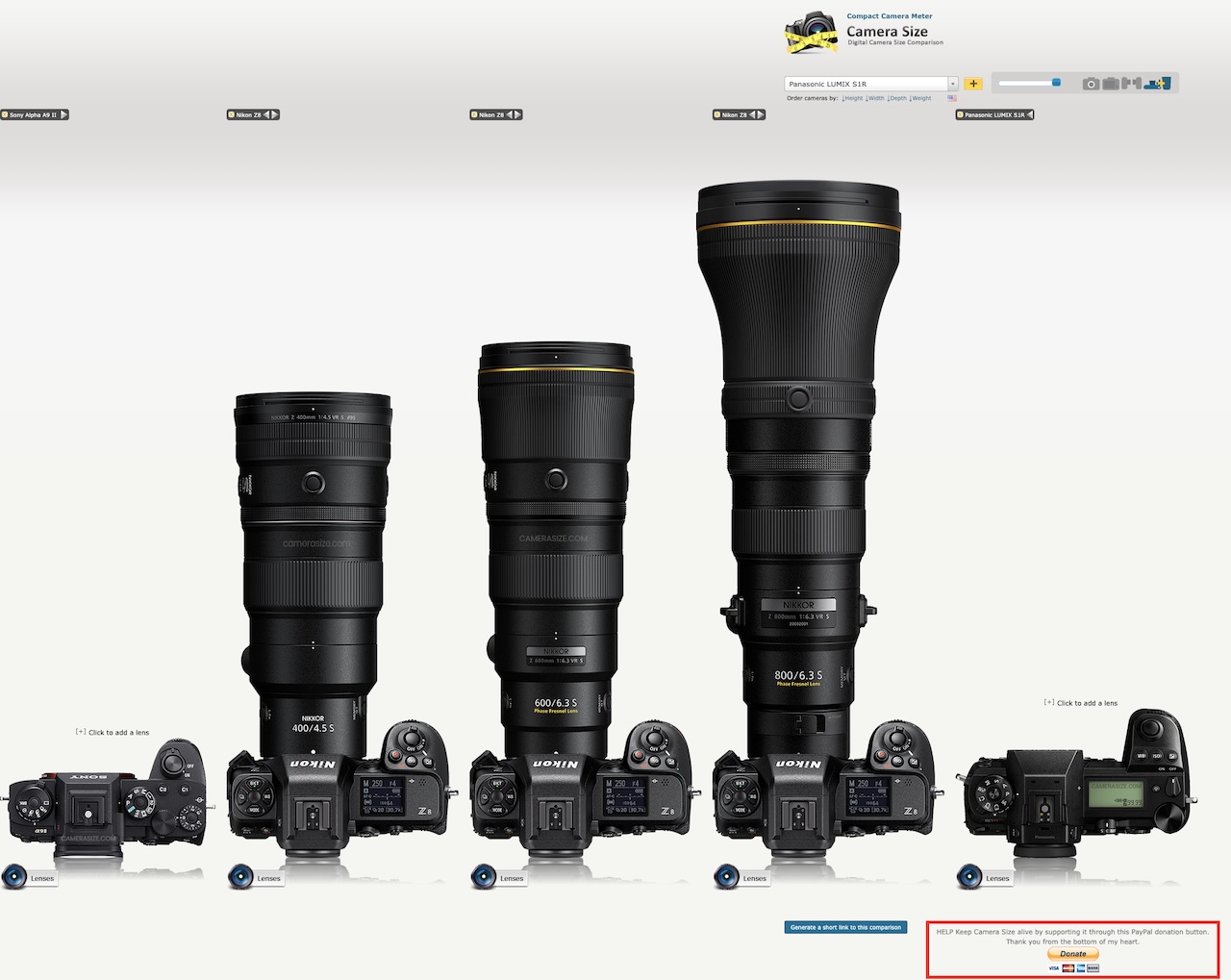Click the Camera Size logo camera icon
The width and height of the screenshot is (1231, 980).
point(811,33)
